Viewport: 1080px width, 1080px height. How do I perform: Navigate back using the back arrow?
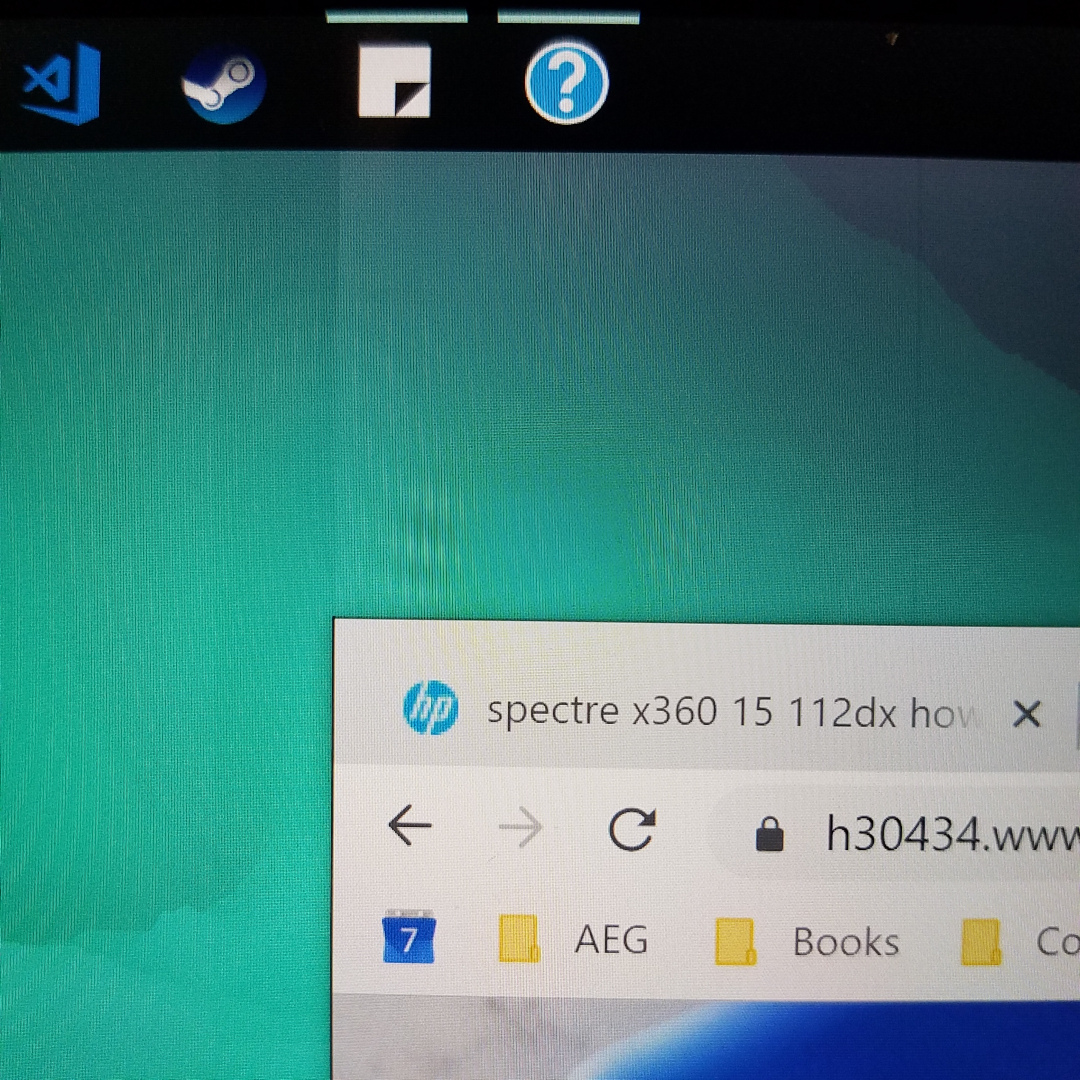410,826
